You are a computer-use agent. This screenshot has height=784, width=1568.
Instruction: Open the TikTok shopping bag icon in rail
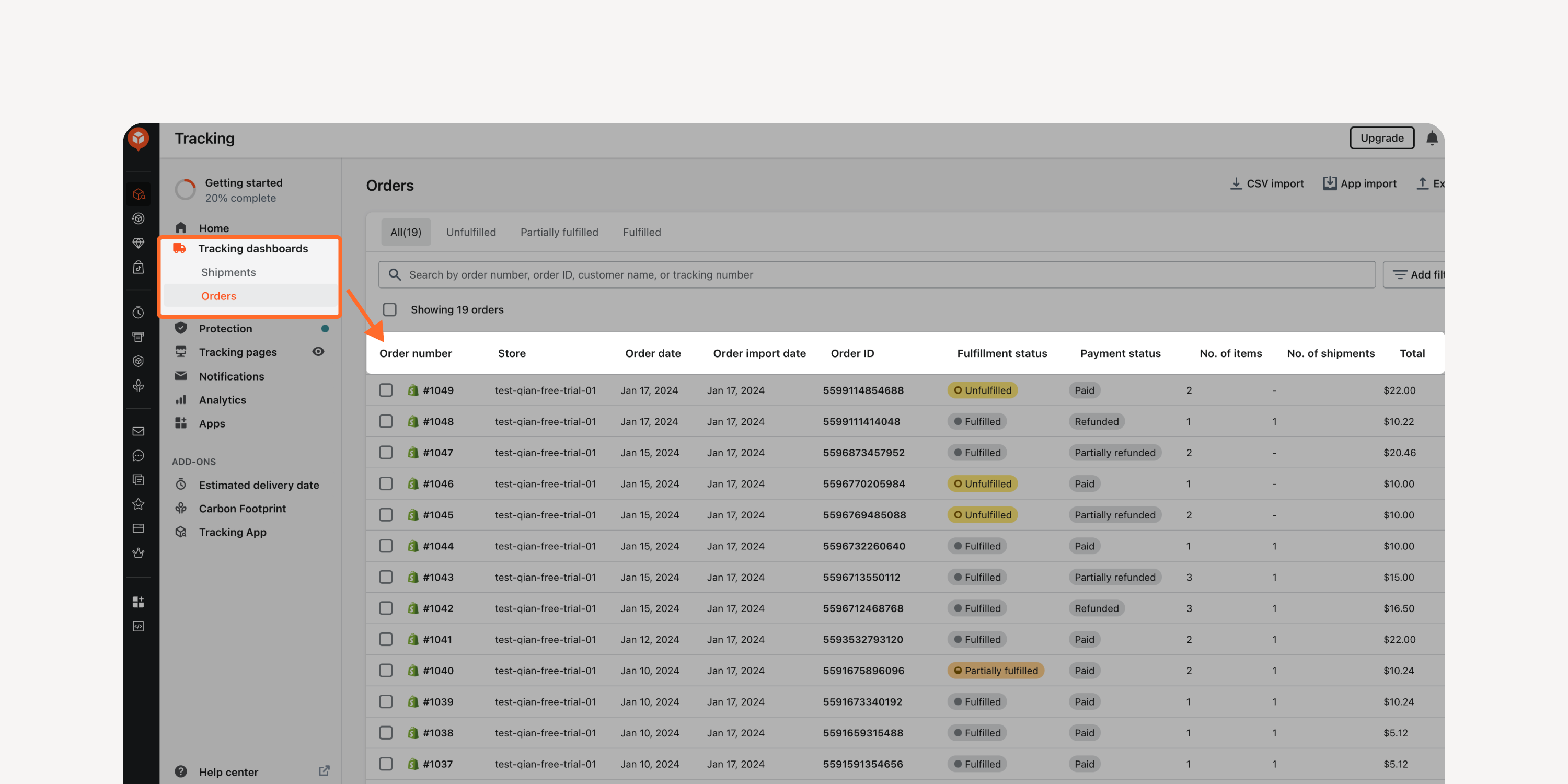click(139, 267)
